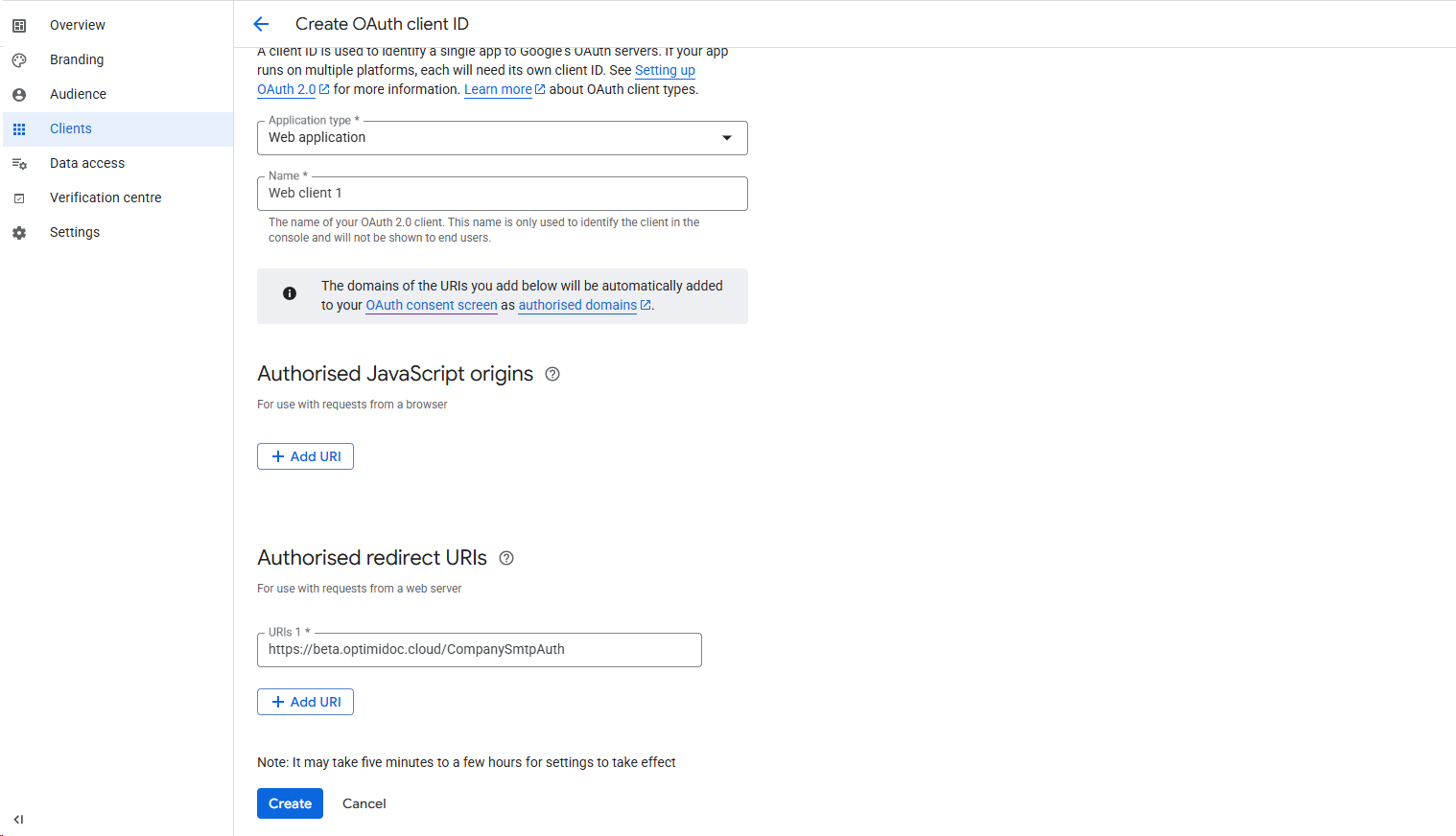Open help for Authorised JavaScript origins
The width and height of the screenshot is (1456, 836).
552,374
